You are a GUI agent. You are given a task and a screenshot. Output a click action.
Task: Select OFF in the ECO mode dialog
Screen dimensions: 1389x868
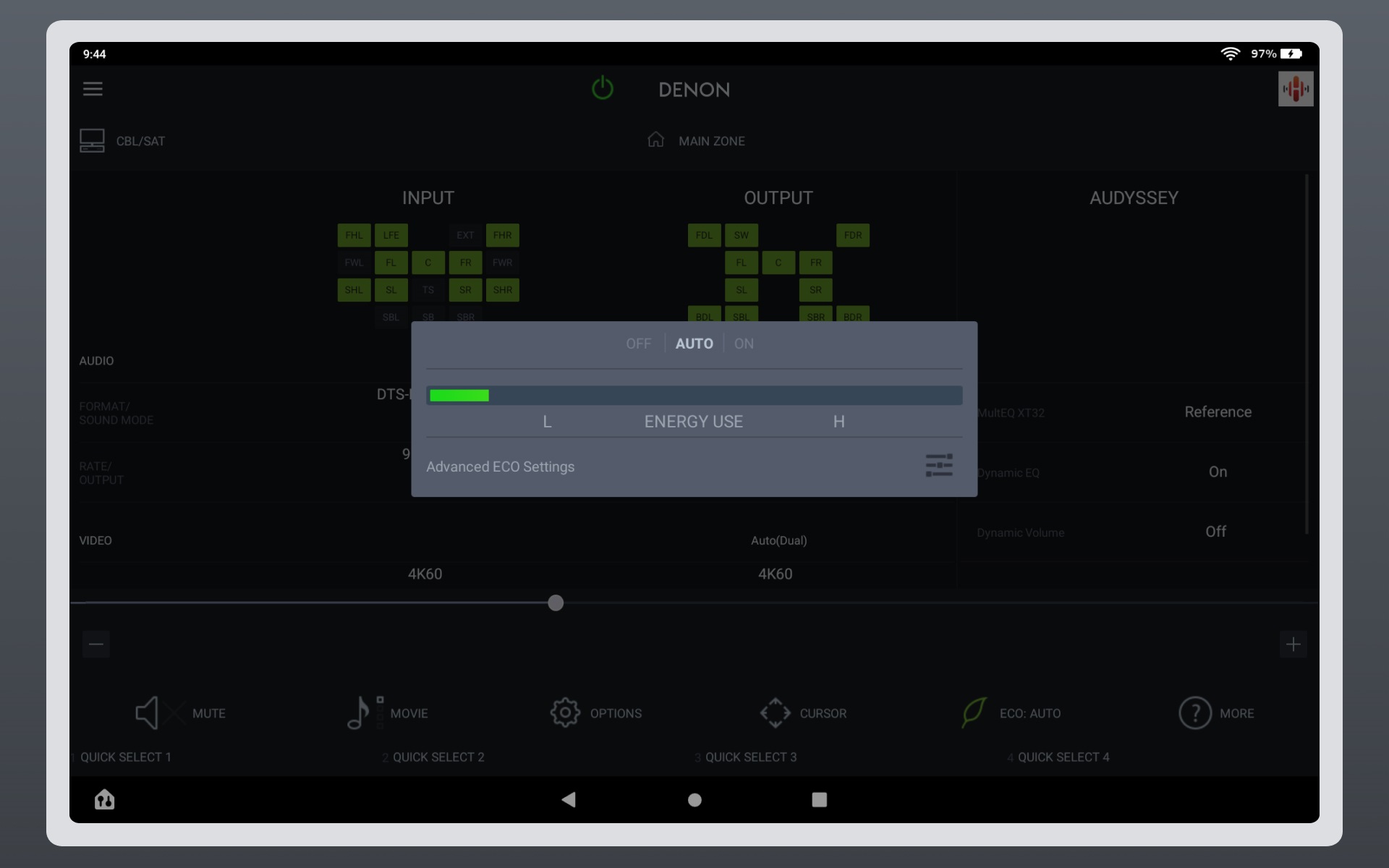point(638,344)
